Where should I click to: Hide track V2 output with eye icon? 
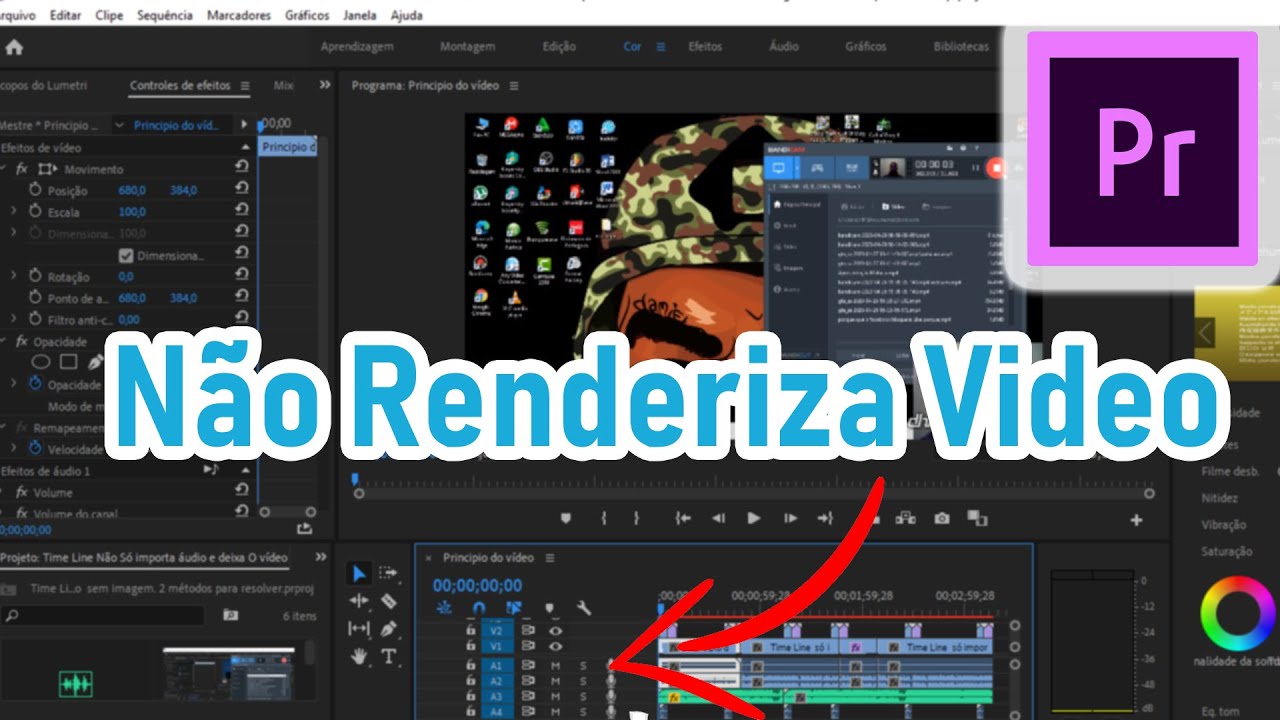pyautogui.click(x=555, y=631)
